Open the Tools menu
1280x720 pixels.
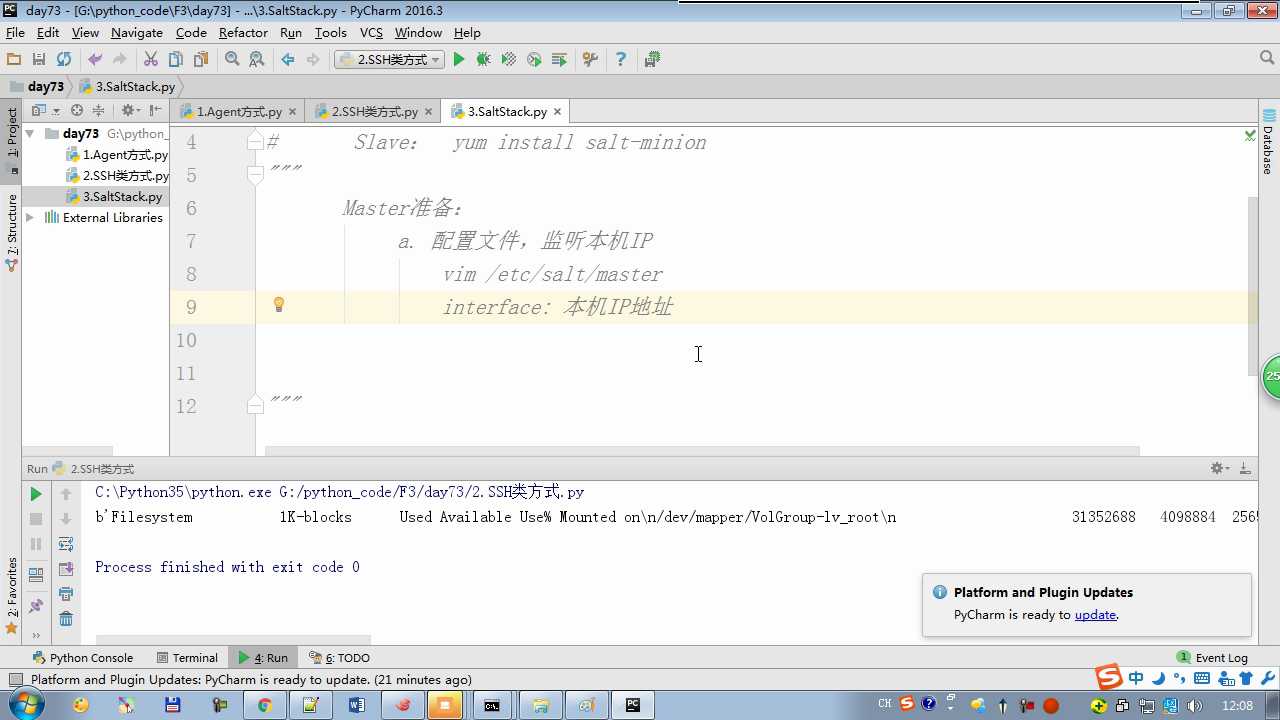[331, 33]
